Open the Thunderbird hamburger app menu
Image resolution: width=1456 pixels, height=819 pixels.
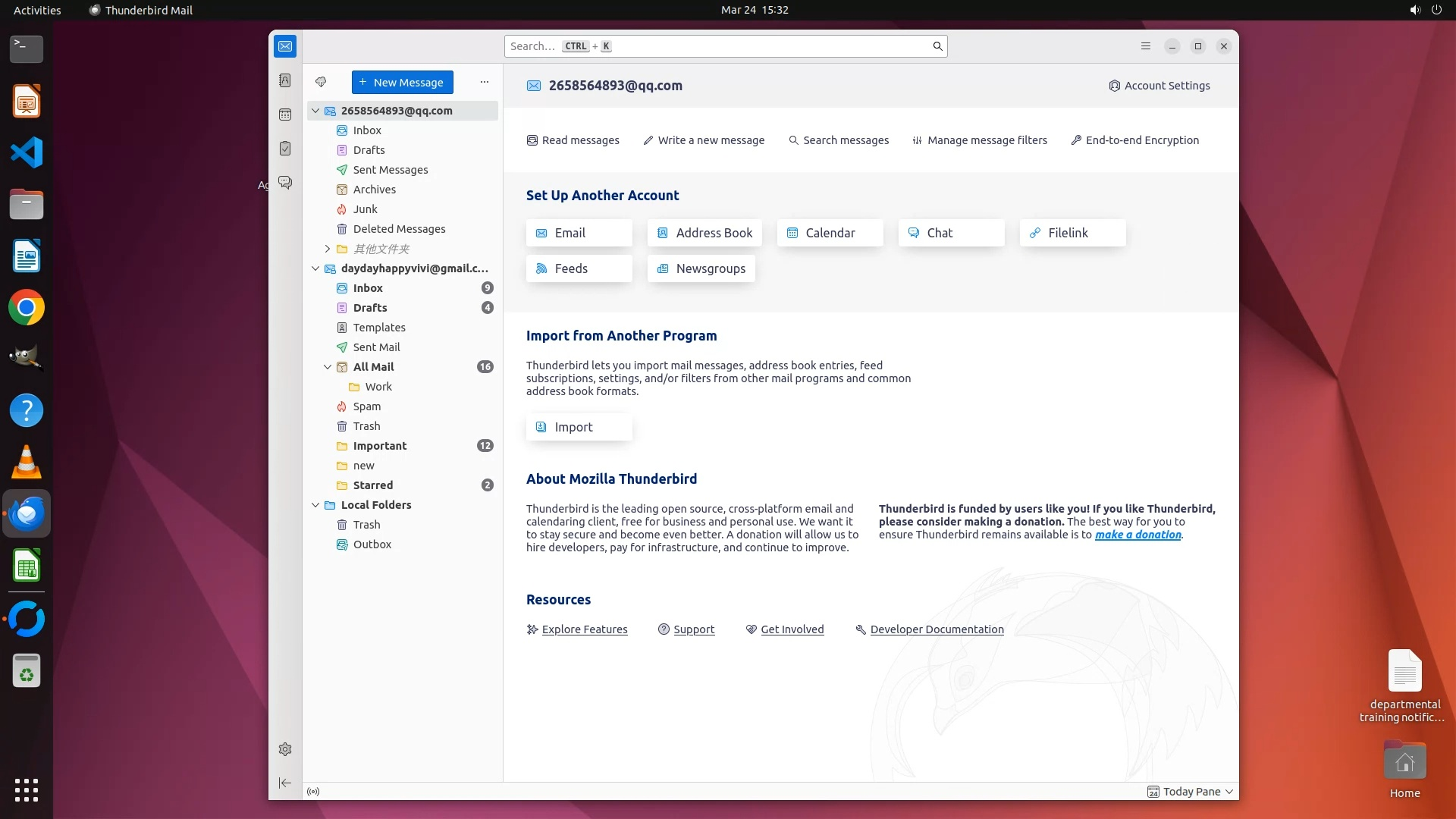coord(1146,46)
